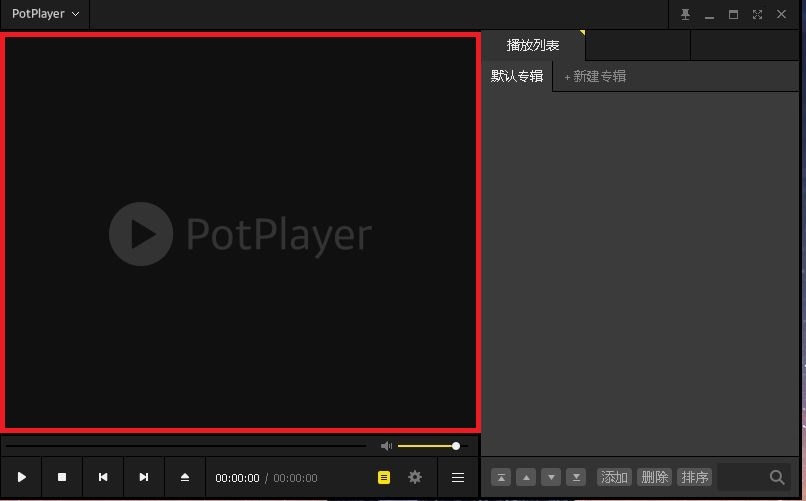The height and width of the screenshot is (501, 806).
Task: Enter fullscreen mode from the title bar
Action: pyautogui.click(x=757, y=14)
